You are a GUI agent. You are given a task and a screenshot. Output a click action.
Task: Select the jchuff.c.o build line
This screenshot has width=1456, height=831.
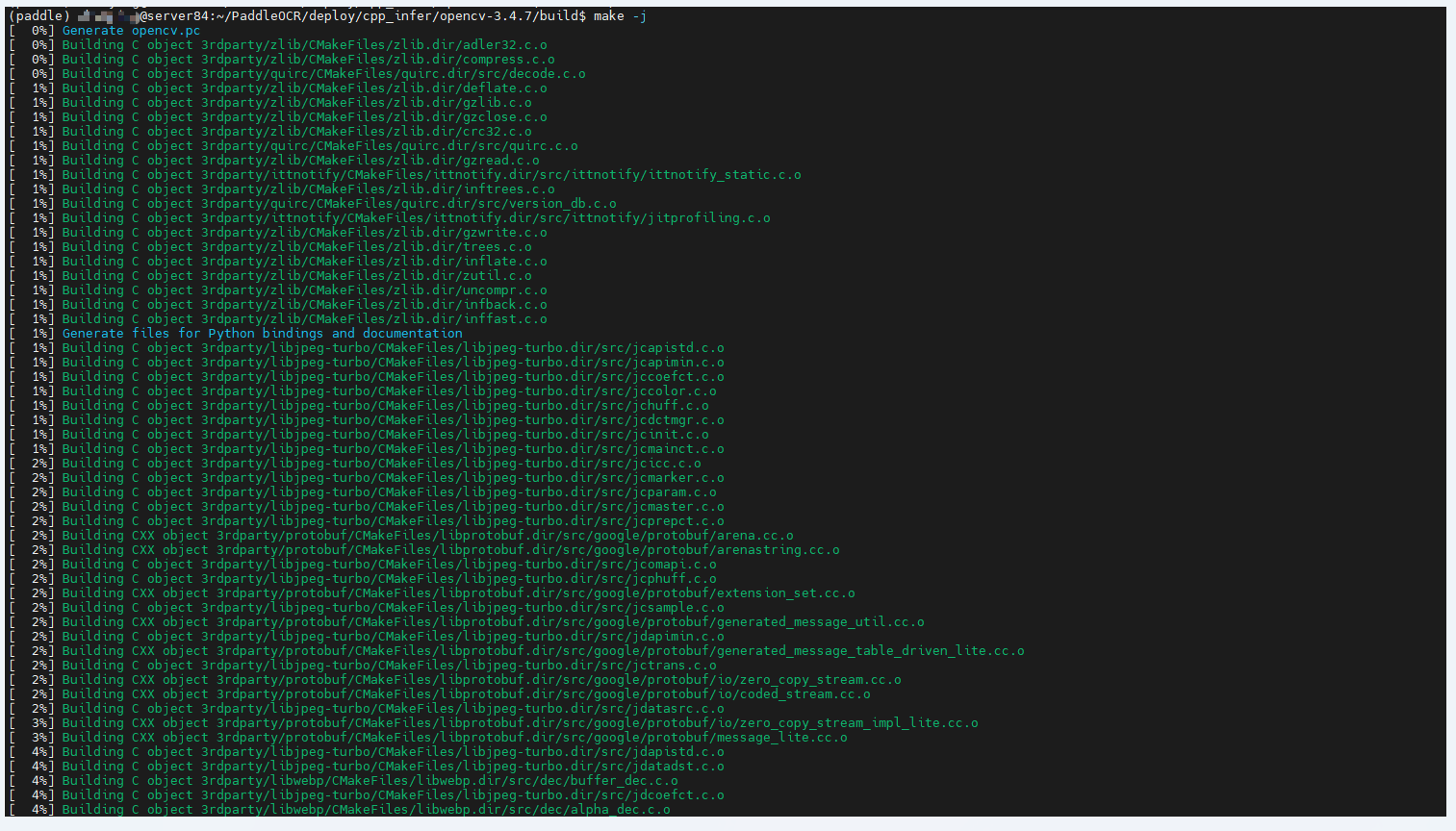coord(359,406)
